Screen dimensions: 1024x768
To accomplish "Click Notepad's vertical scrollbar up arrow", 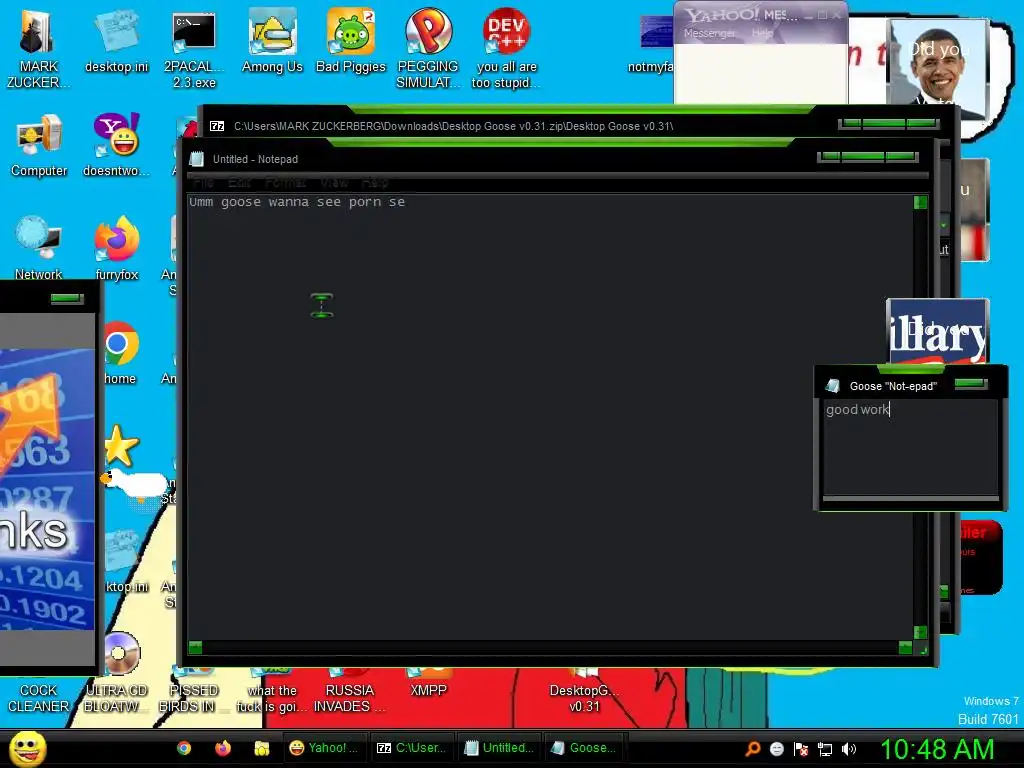I will tap(920, 202).
